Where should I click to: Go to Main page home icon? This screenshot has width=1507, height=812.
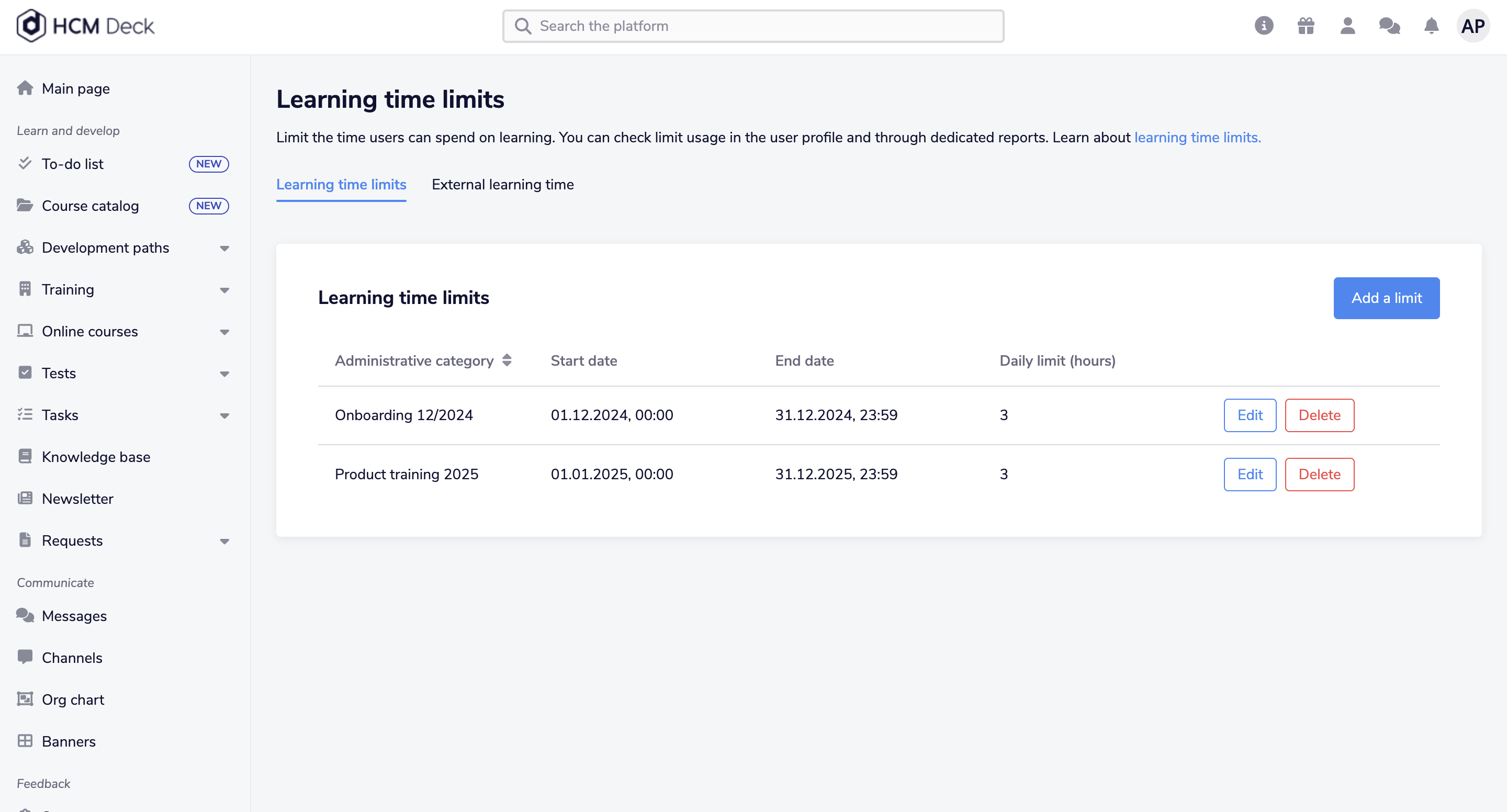(x=25, y=88)
